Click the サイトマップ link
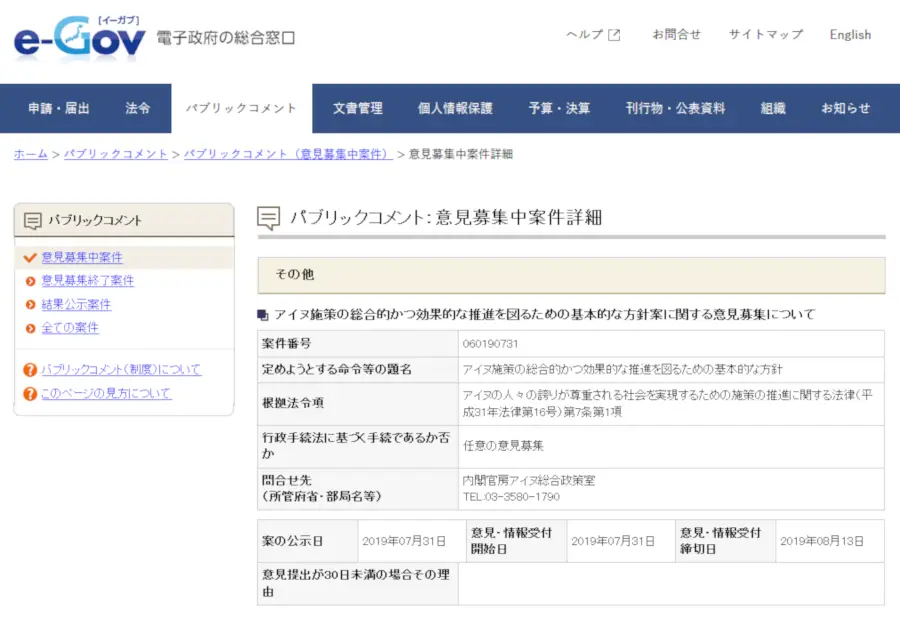Screen dimensions: 900x618 765,34
